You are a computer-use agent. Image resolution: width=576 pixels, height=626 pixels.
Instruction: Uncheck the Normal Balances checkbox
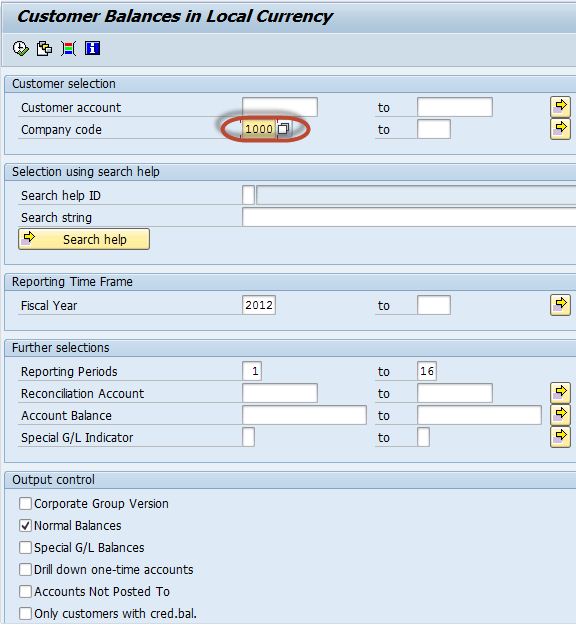pos(26,525)
